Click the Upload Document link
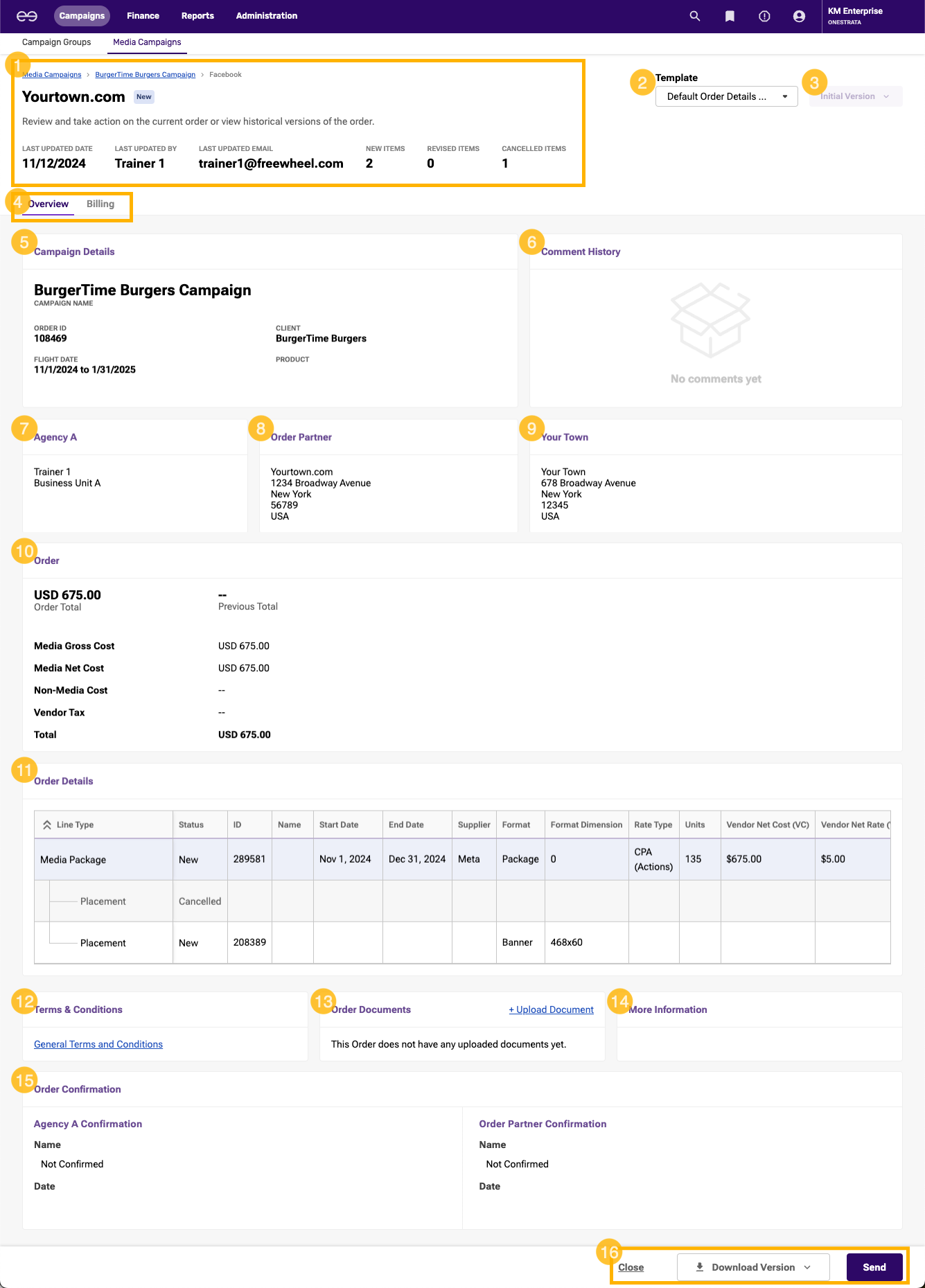 551,1009
